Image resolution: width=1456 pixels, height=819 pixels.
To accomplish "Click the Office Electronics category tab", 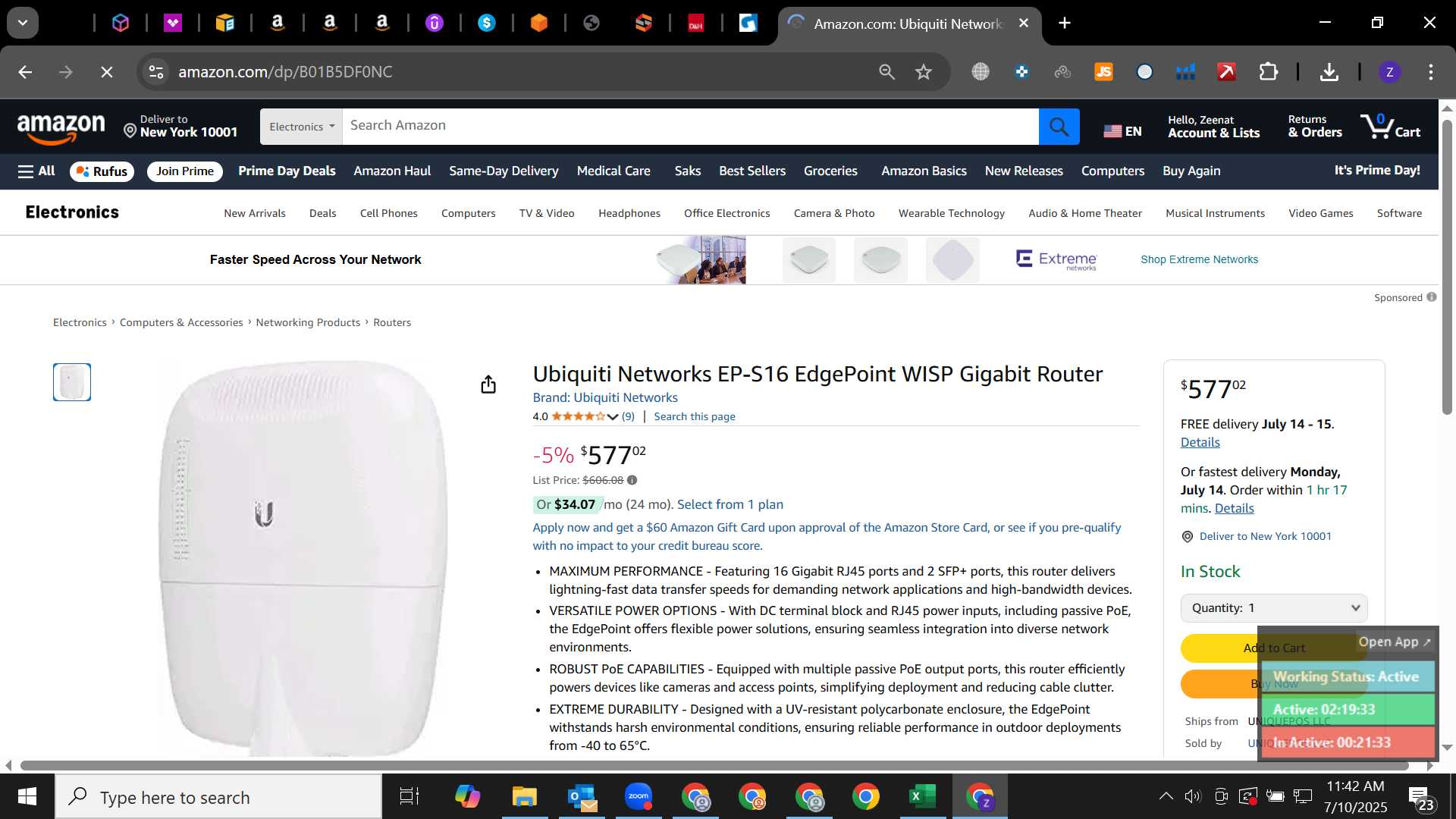I will (x=726, y=213).
